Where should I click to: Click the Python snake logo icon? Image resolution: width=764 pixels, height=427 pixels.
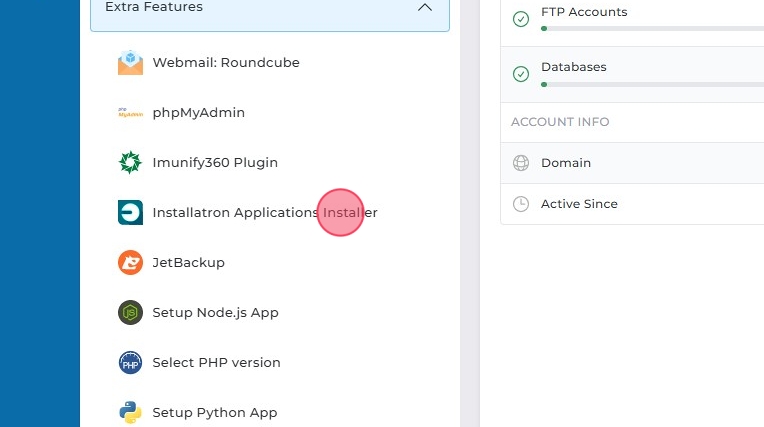(x=130, y=412)
